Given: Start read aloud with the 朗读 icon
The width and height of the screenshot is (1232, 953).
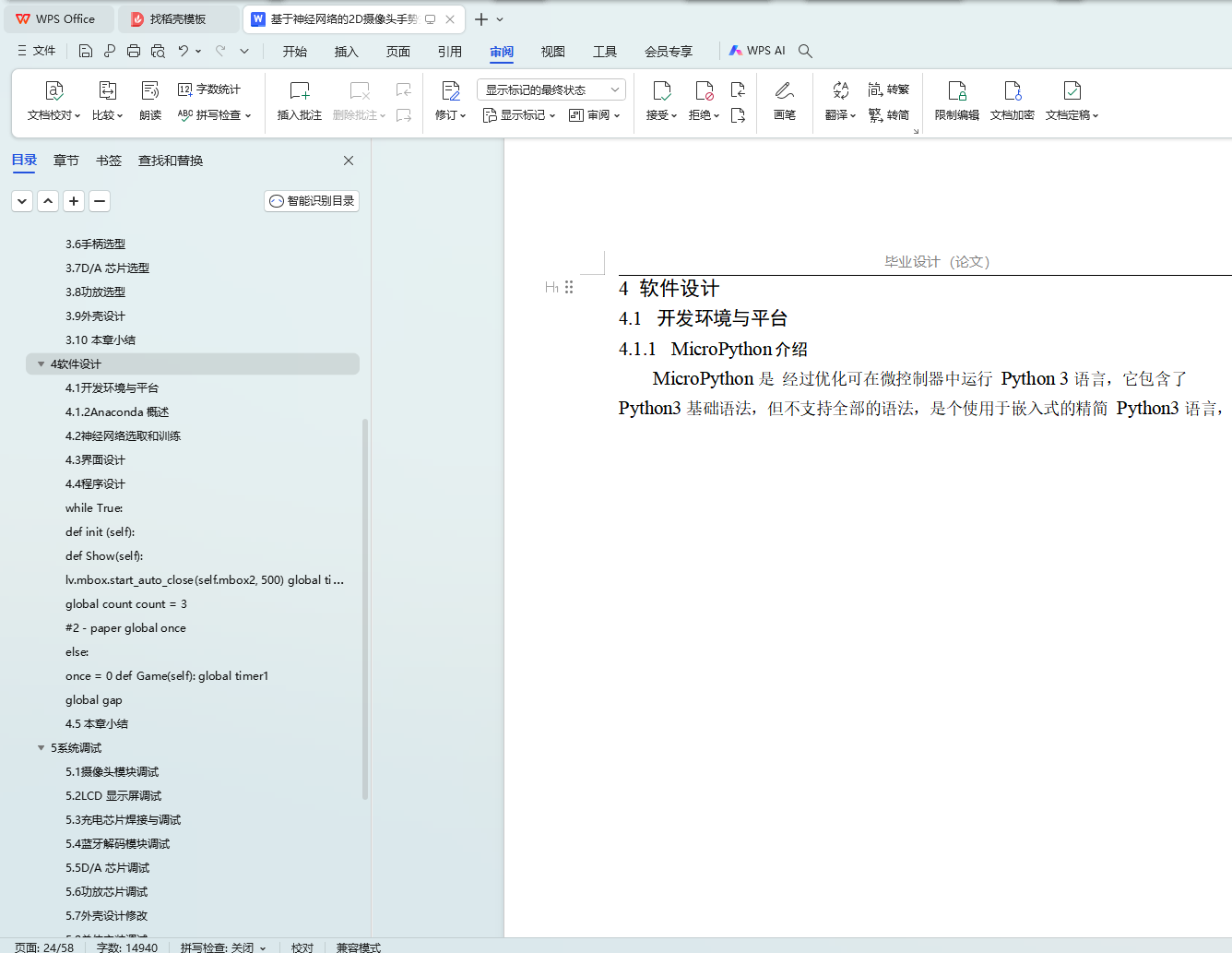Looking at the screenshot, I should coord(150,90).
